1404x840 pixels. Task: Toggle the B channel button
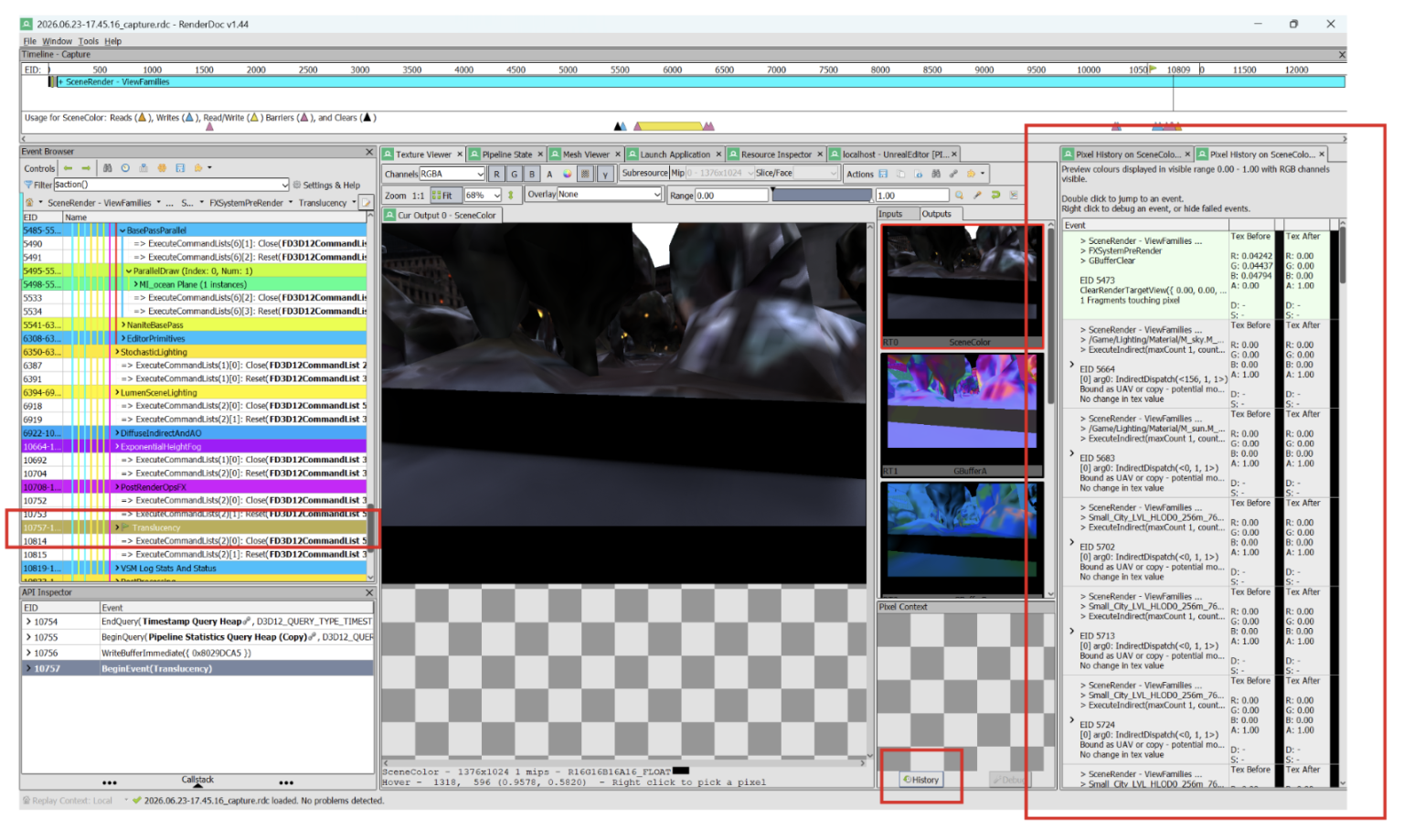pos(531,174)
